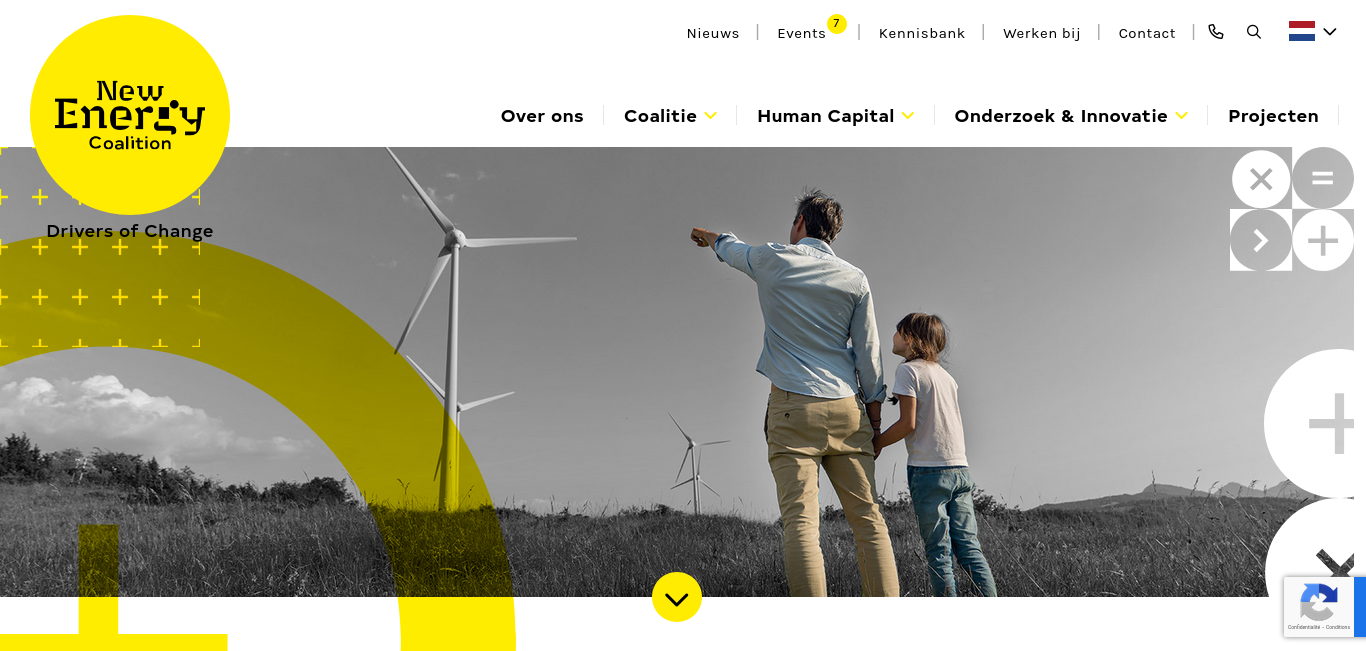Image resolution: width=1366 pixels, height=651 pixels.
Task: Click the white X circle on the banner
Action: tap(1261, 179)
